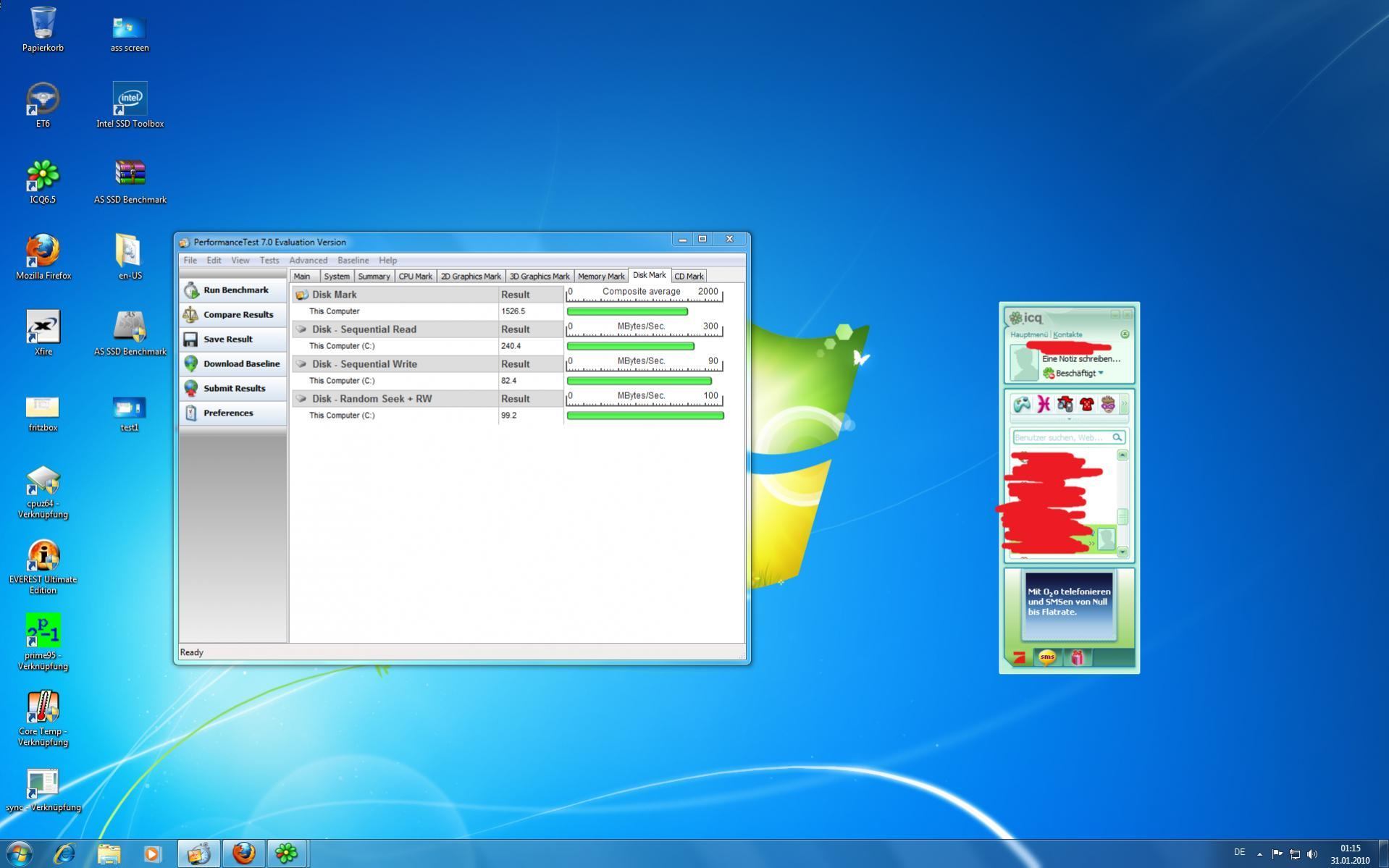
Task: Open the Advanced menu
Action: [x=309, y=261]
